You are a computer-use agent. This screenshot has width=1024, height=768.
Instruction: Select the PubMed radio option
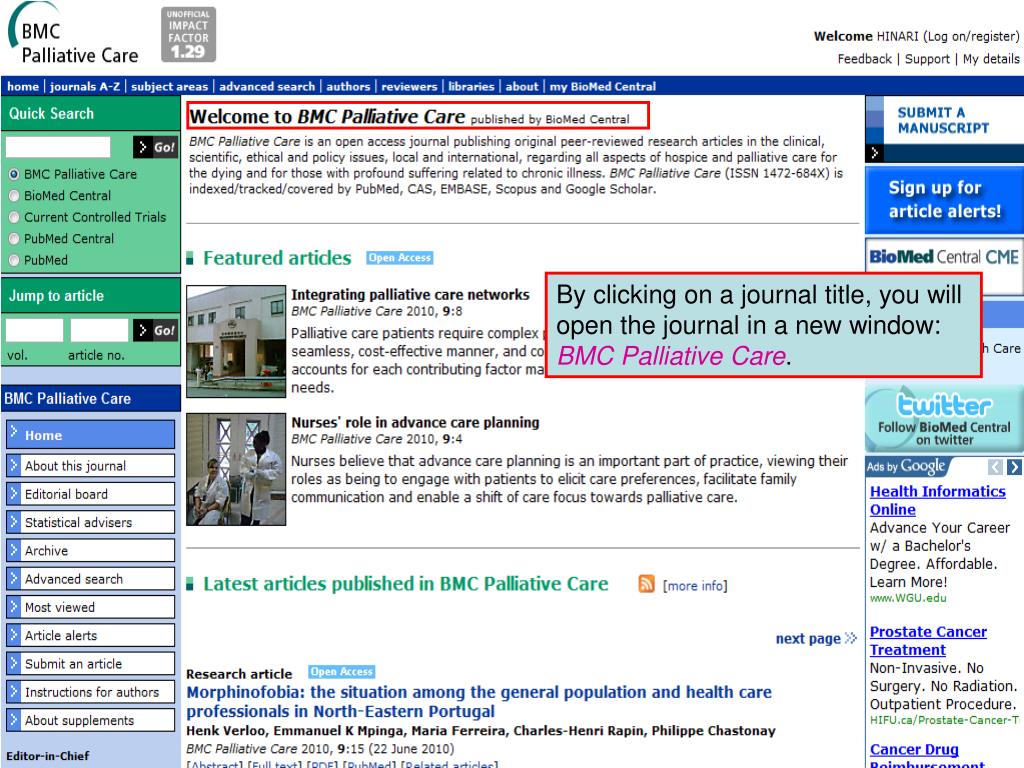tap(14, 261)
